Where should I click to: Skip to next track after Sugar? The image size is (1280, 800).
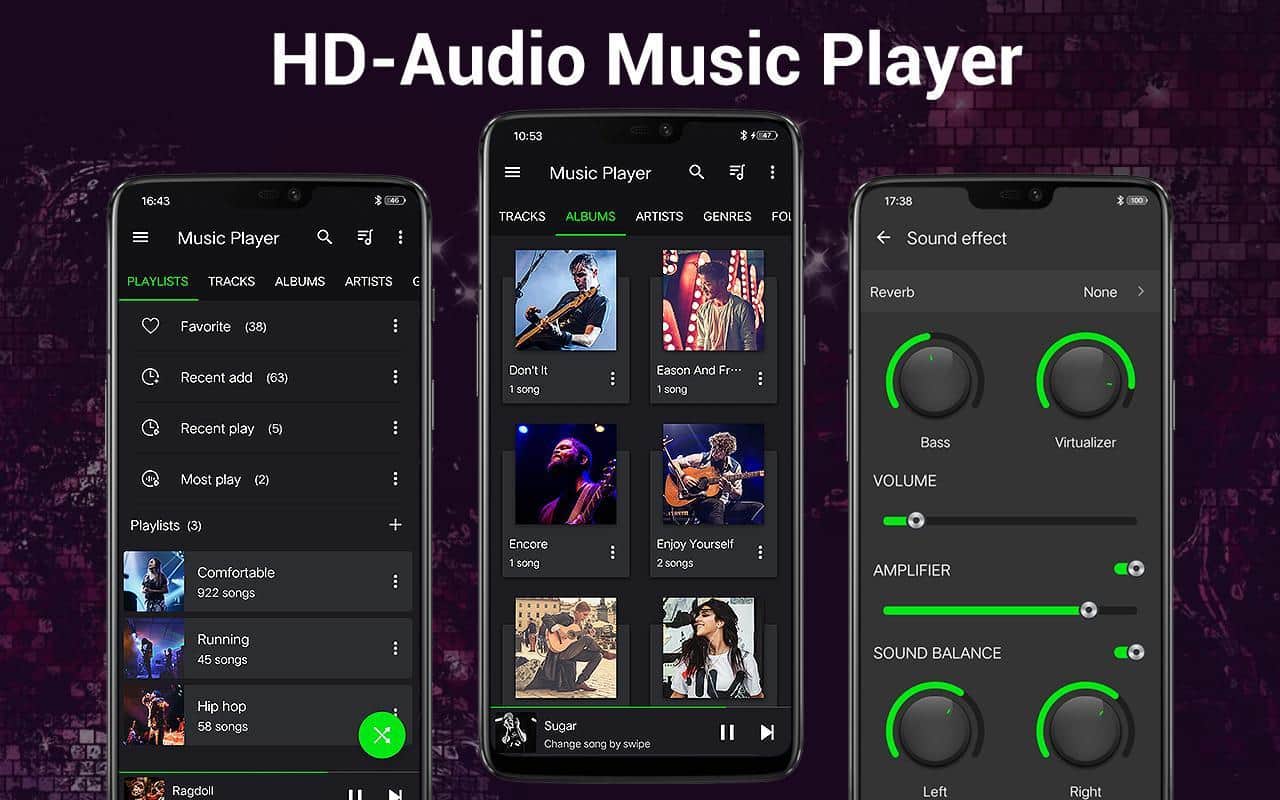click(767, 732)
